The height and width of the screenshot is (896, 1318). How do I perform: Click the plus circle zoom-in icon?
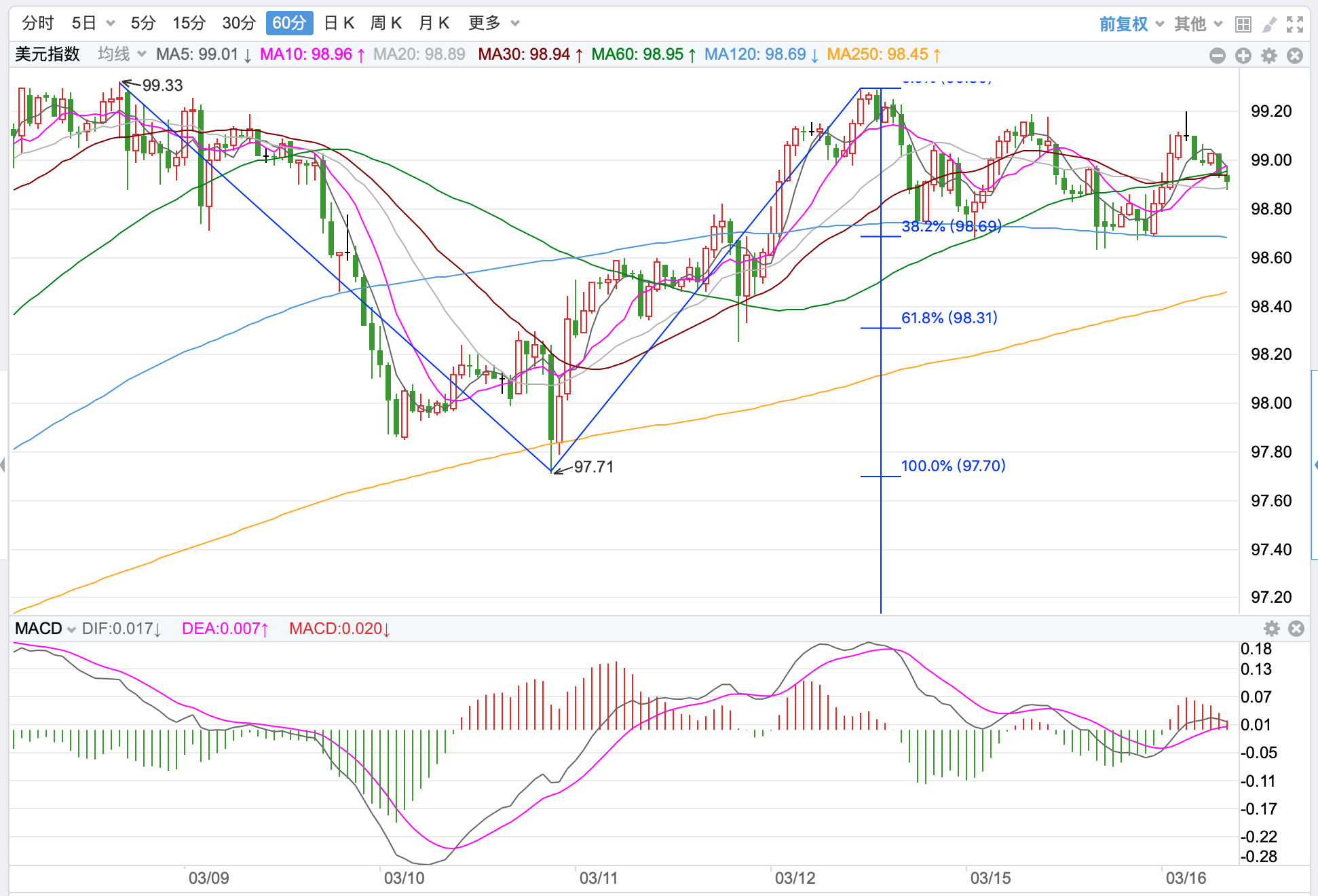(1243, 56)
